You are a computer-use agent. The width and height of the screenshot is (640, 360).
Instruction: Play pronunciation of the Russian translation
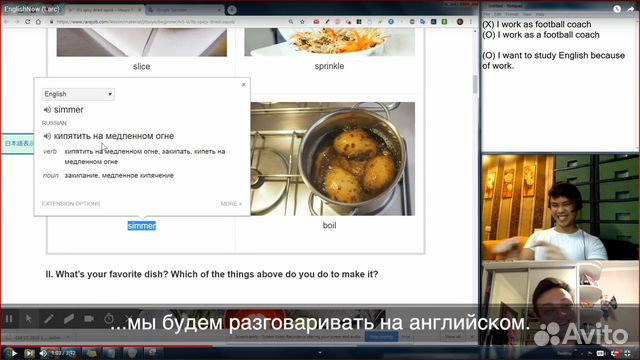click(47, 136)
